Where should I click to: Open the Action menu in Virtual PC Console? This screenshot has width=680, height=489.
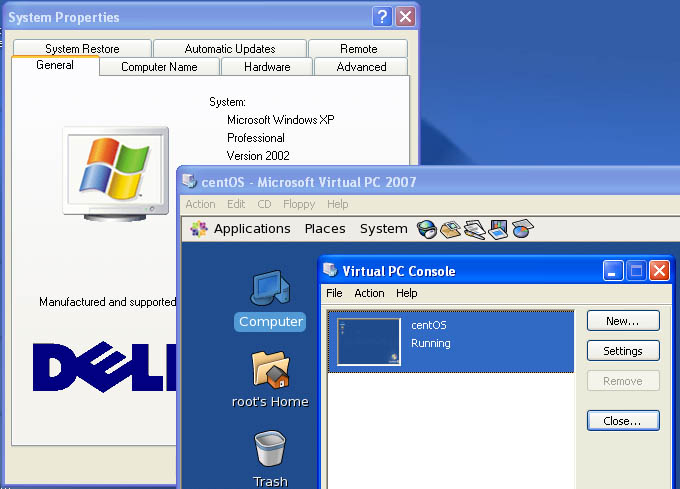click(x=369, y=293)
